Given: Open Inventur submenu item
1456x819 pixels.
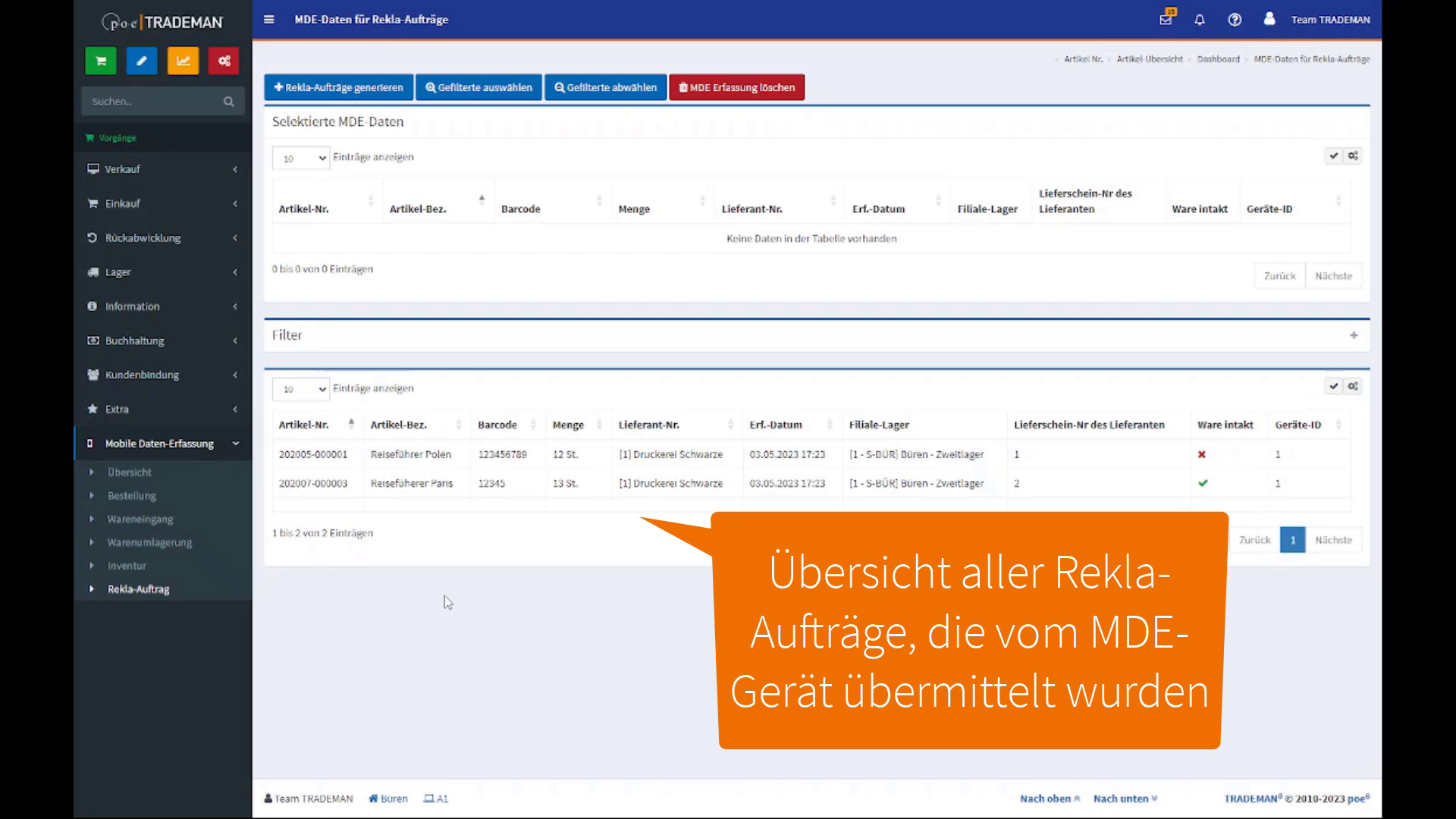Looking at the screenshot, I should pos(127,566).
